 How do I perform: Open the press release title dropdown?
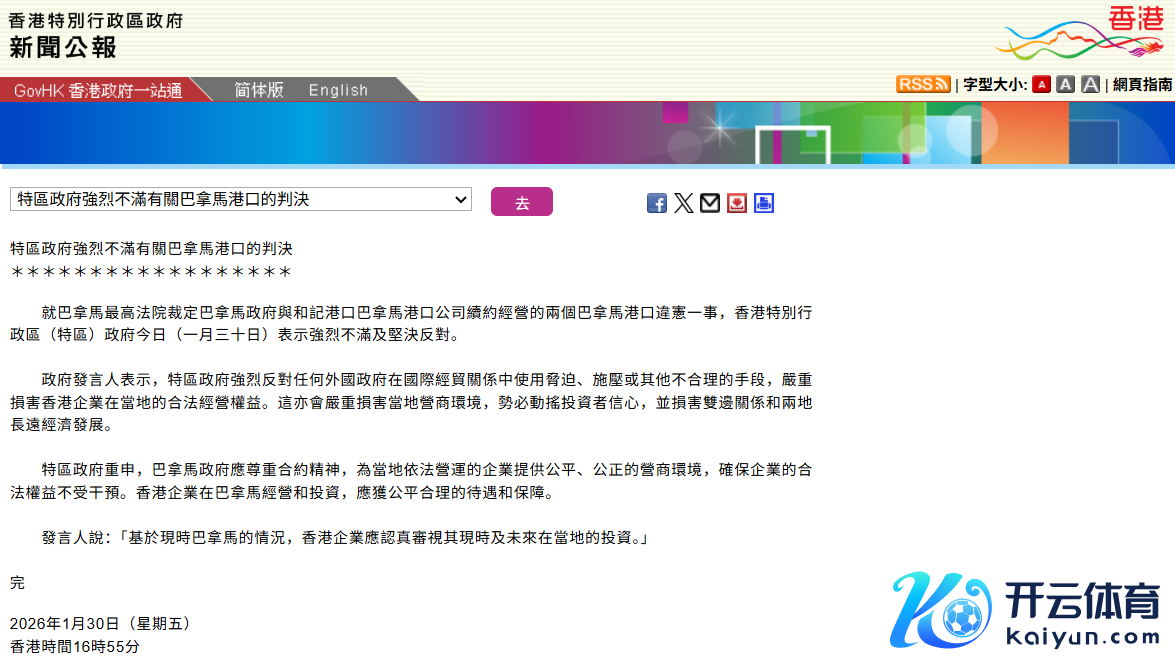[240, 200]
